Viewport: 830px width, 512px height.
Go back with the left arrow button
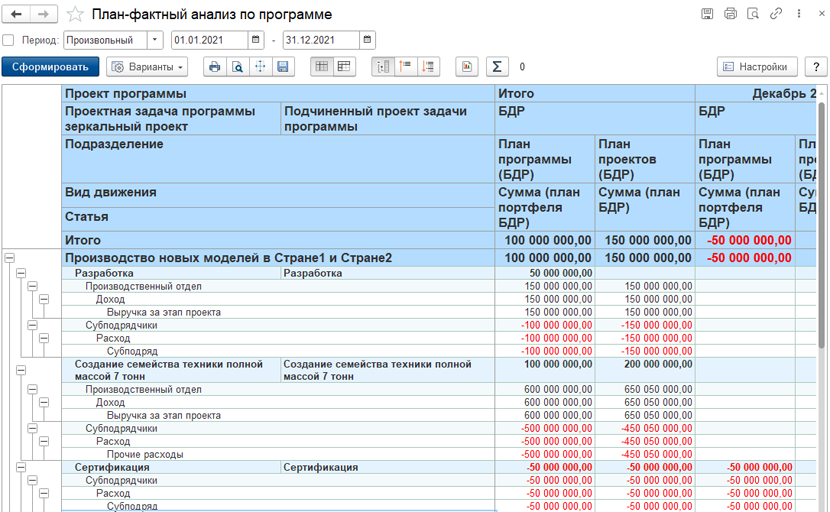pos(16,14)
